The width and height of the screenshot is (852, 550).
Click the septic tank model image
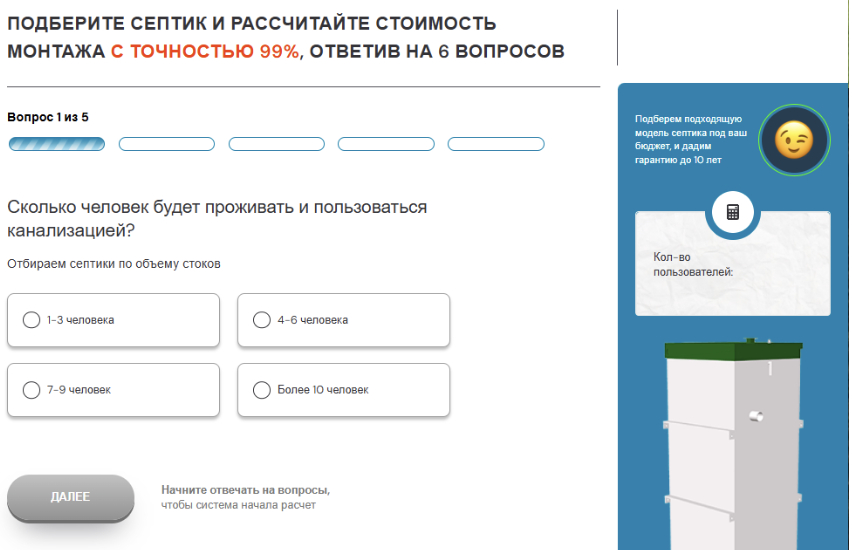coord(734,443)
